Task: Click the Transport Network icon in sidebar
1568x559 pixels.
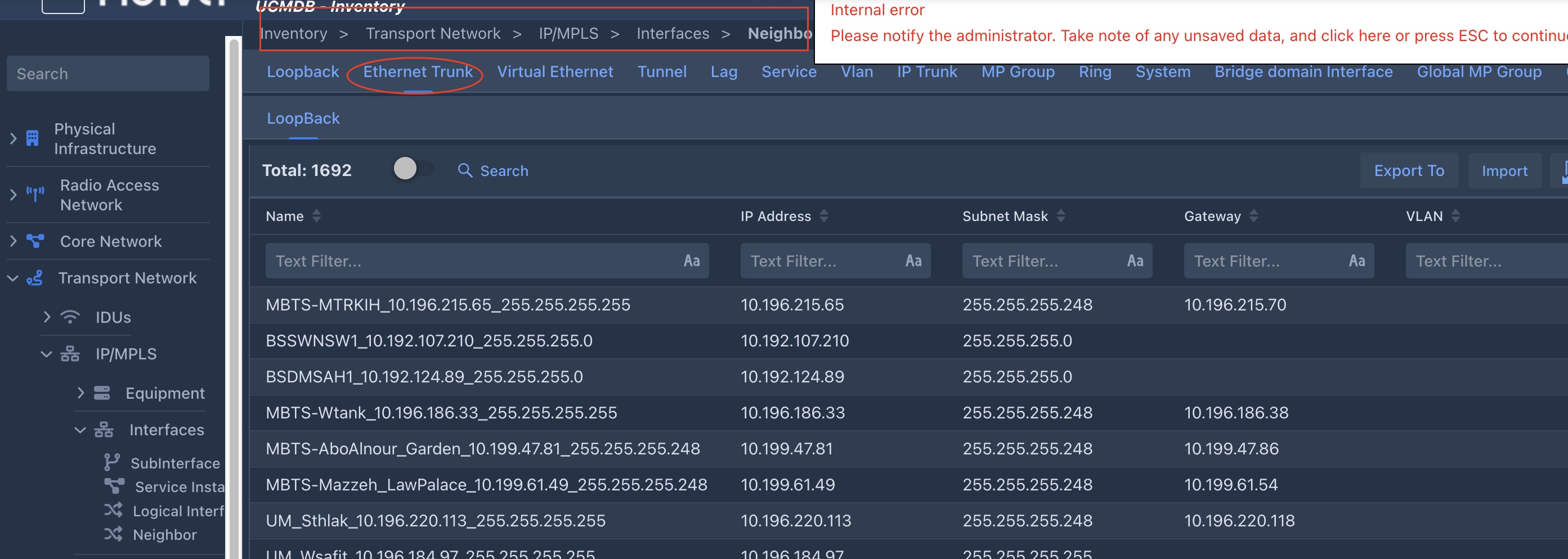Action: [35, 278]
